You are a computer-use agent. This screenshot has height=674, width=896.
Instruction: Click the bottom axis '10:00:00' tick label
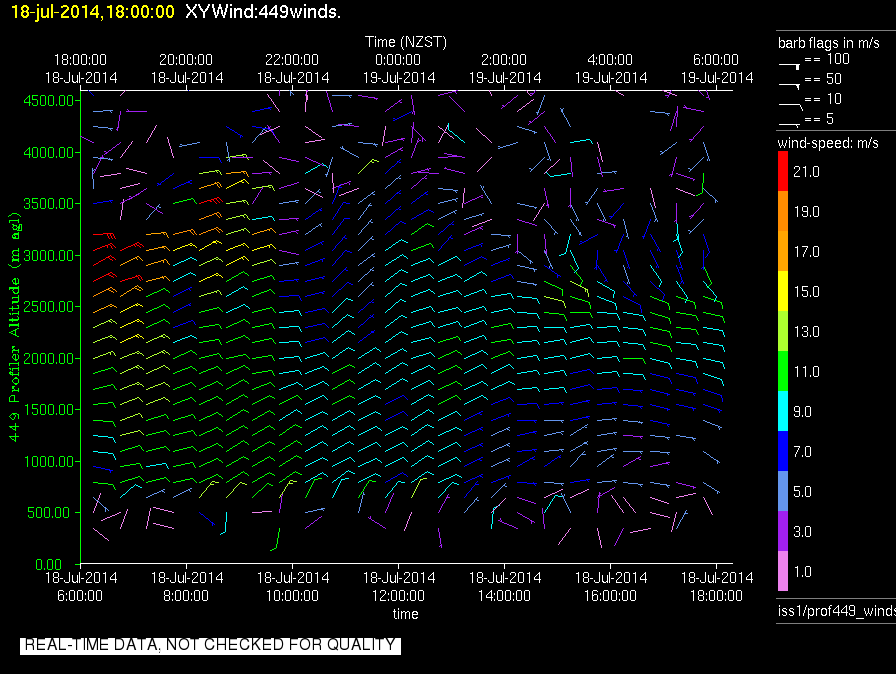click(292, 596)
